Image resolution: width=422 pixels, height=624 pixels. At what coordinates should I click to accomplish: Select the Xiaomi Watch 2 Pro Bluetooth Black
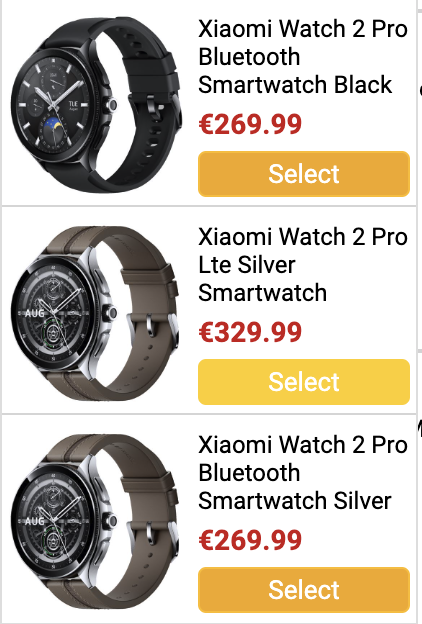coord(304,174)
